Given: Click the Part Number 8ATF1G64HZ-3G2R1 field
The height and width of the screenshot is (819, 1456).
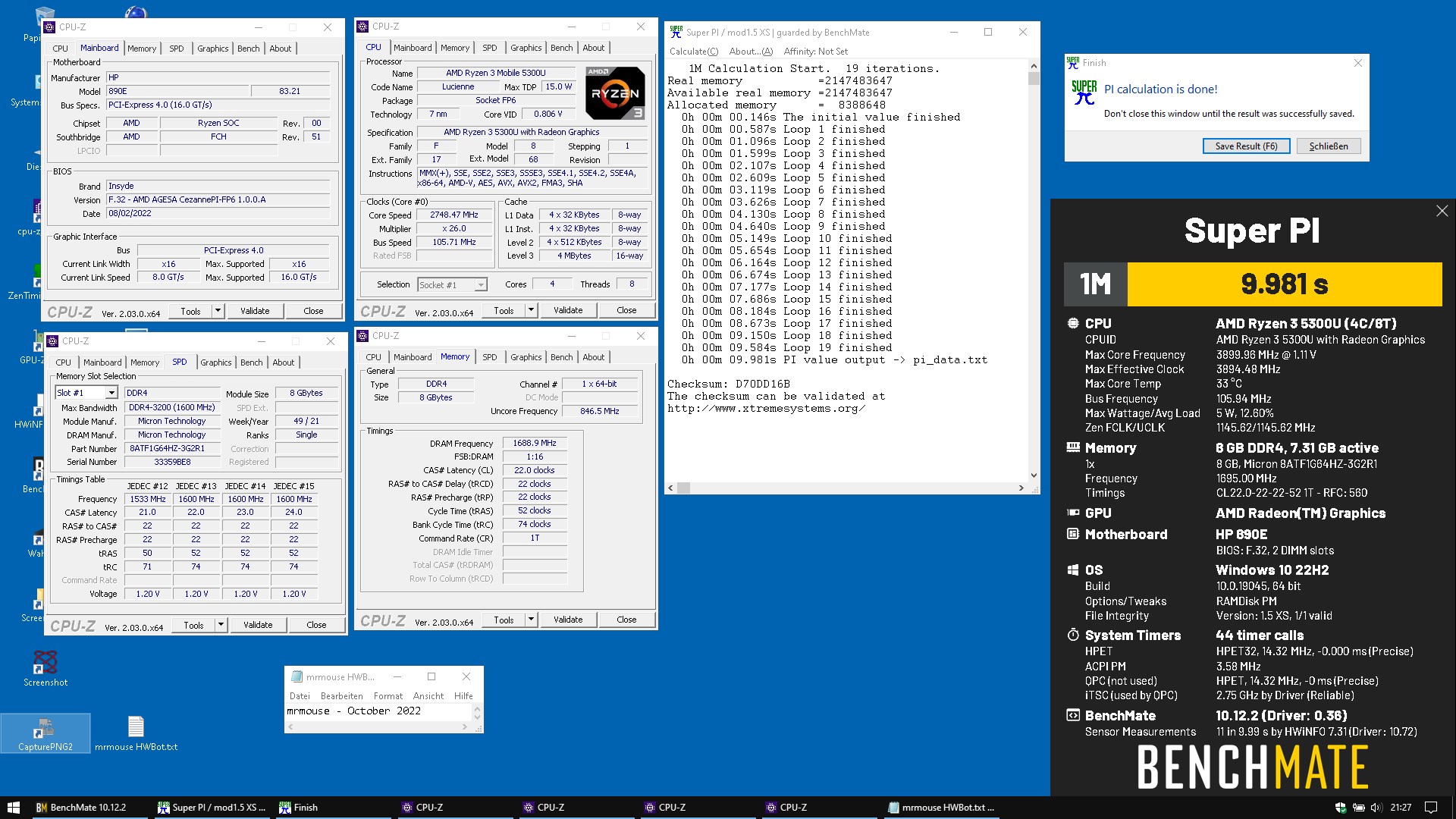Looking at the screenshot, I should [172, 449].
